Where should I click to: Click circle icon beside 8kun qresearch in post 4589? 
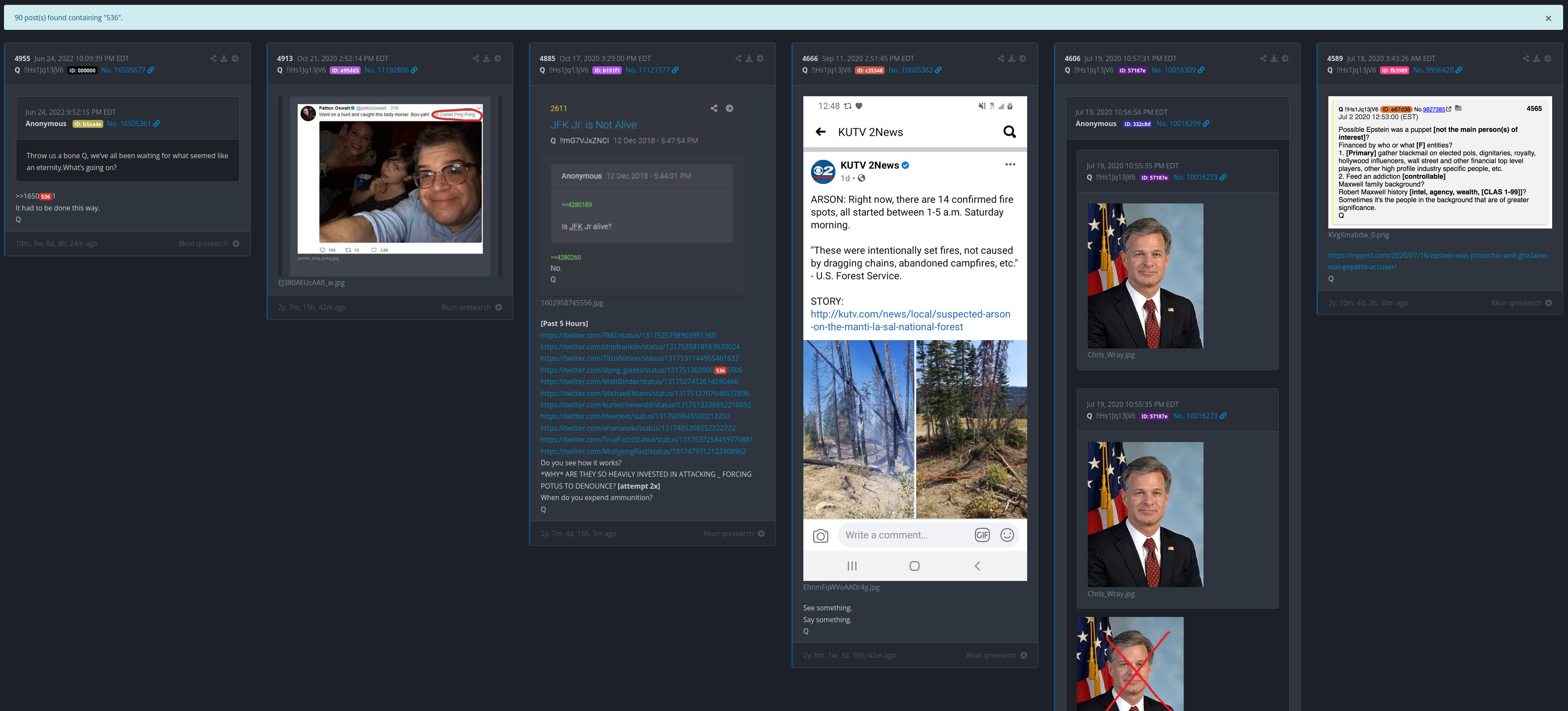[1549, 303]
